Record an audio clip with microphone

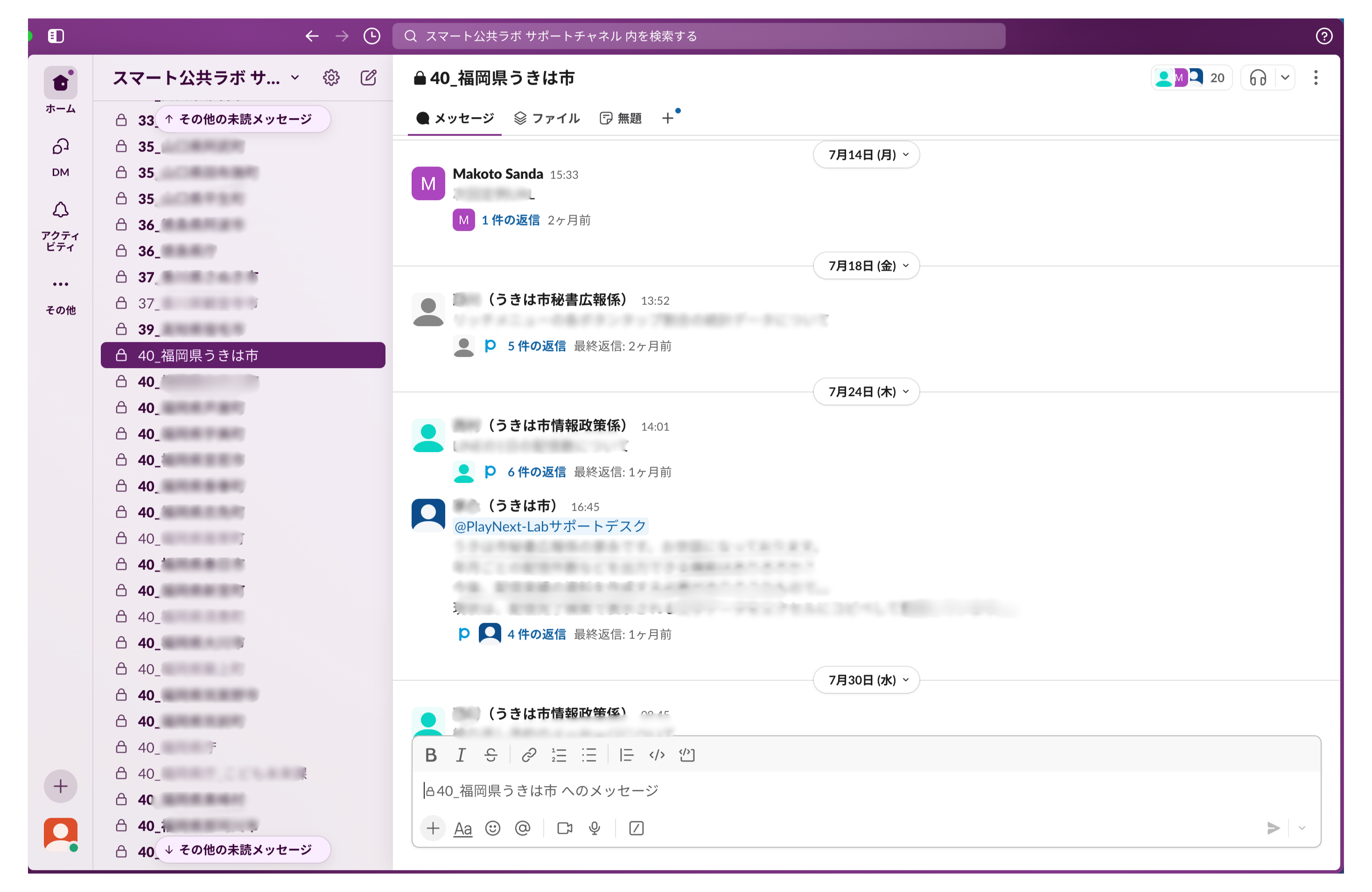pyautogui.click(x=595, y=828)
